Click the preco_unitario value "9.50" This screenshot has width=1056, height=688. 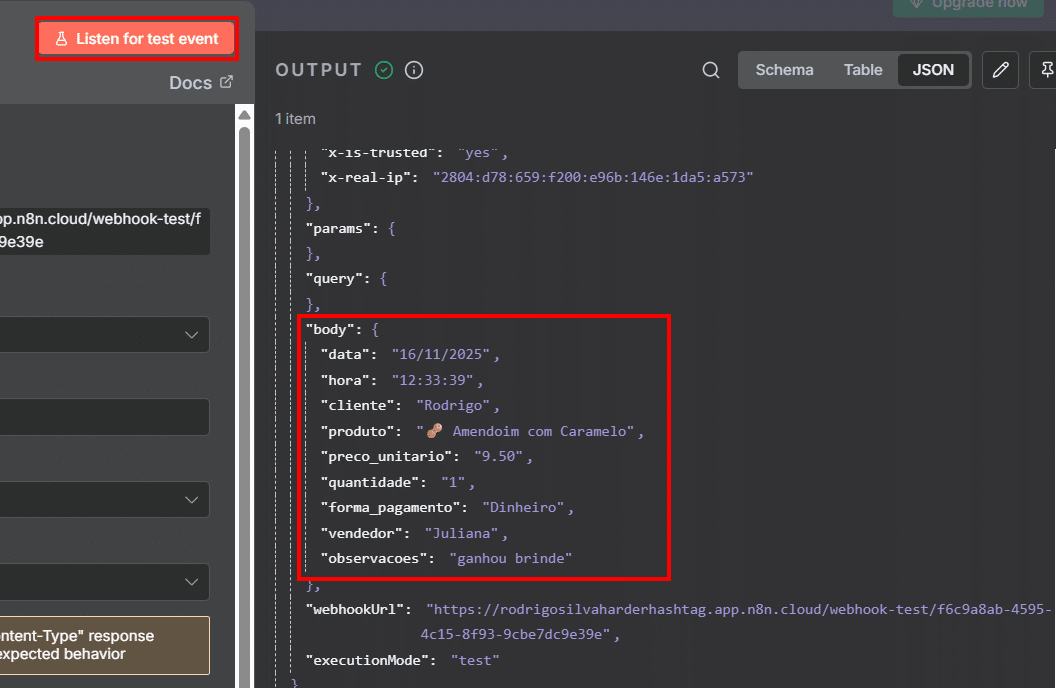499,456
